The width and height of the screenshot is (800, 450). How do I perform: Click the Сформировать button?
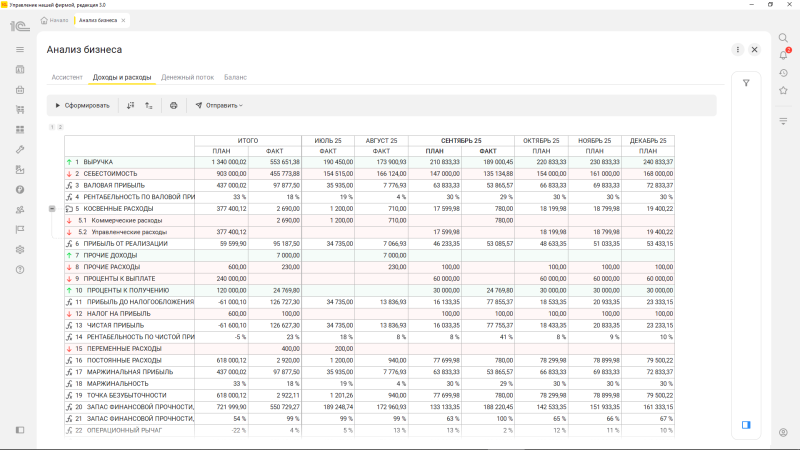coord(82,105)
